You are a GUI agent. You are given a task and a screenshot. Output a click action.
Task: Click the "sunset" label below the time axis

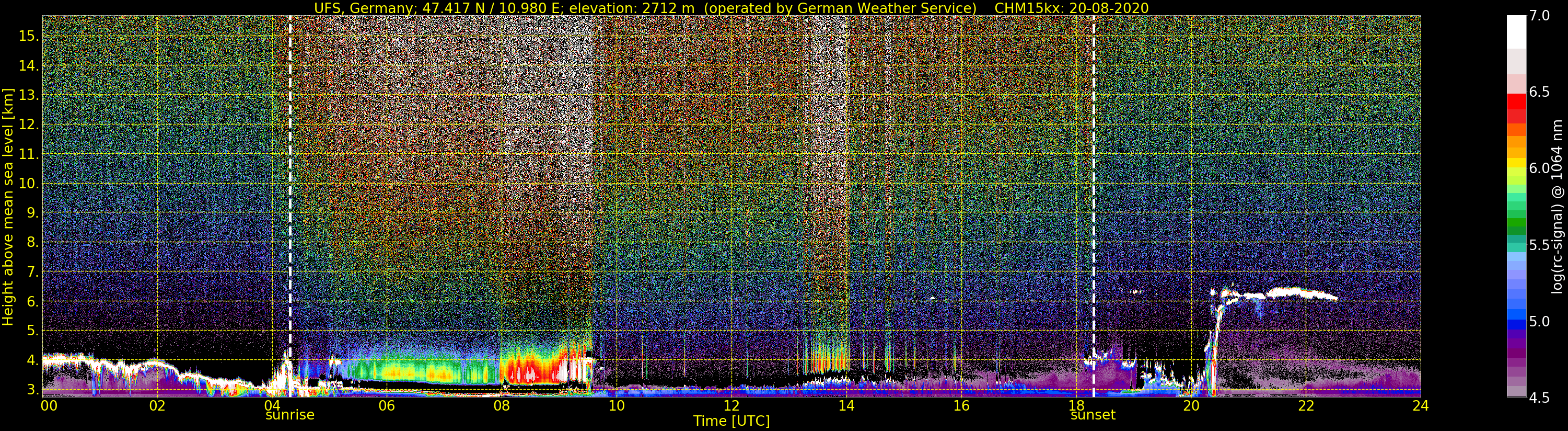pos(1093,415)
